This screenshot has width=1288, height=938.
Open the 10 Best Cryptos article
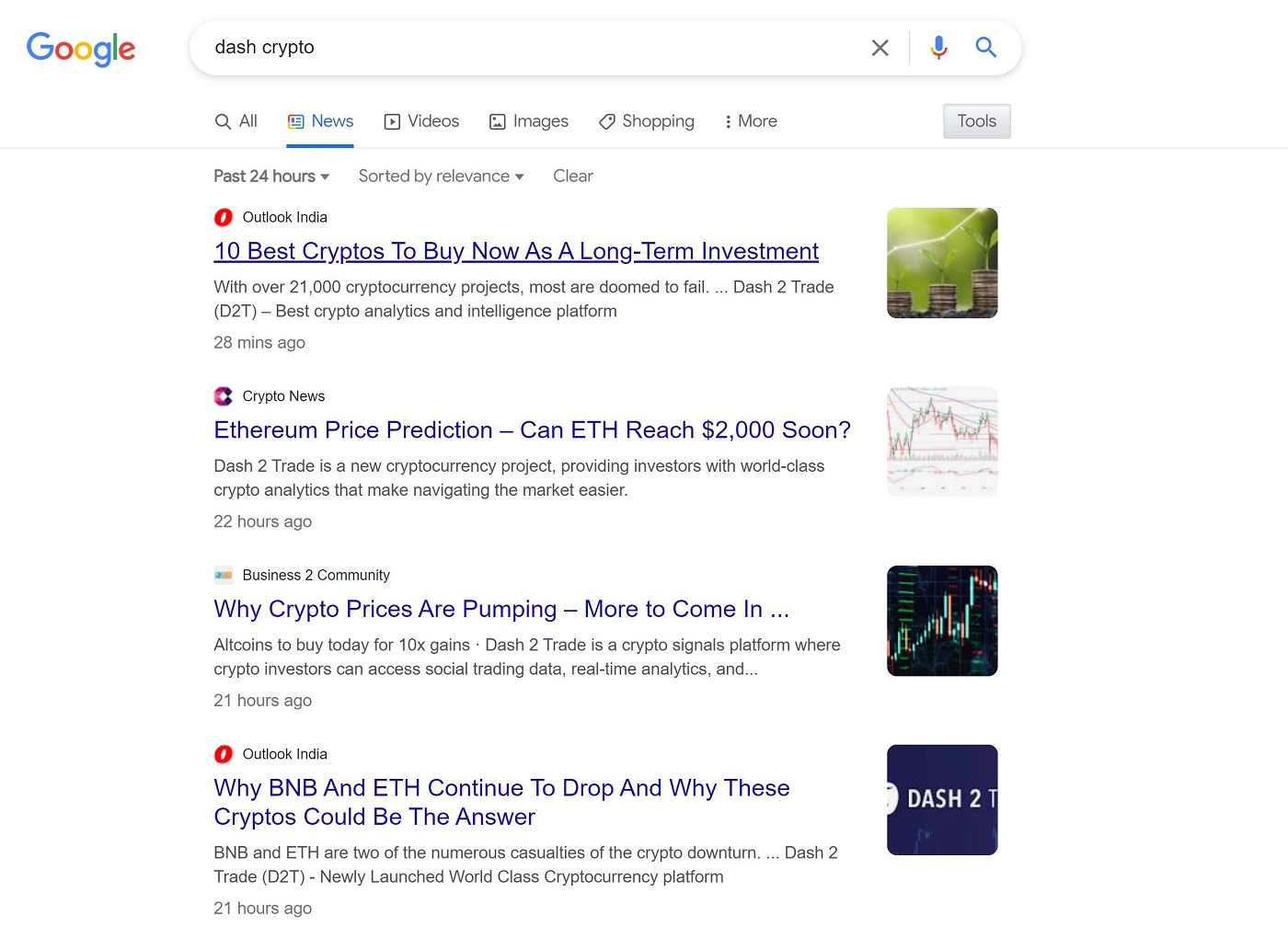(516, 251)
